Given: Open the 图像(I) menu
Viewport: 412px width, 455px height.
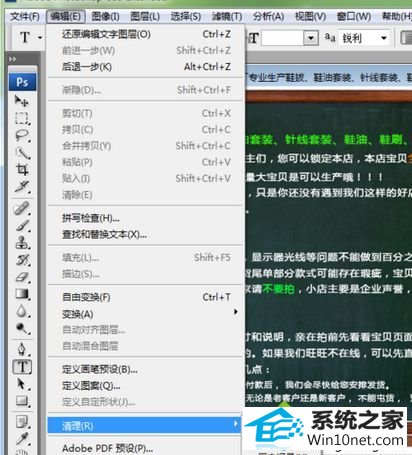Looking at the screenshot, I should 105,16.
